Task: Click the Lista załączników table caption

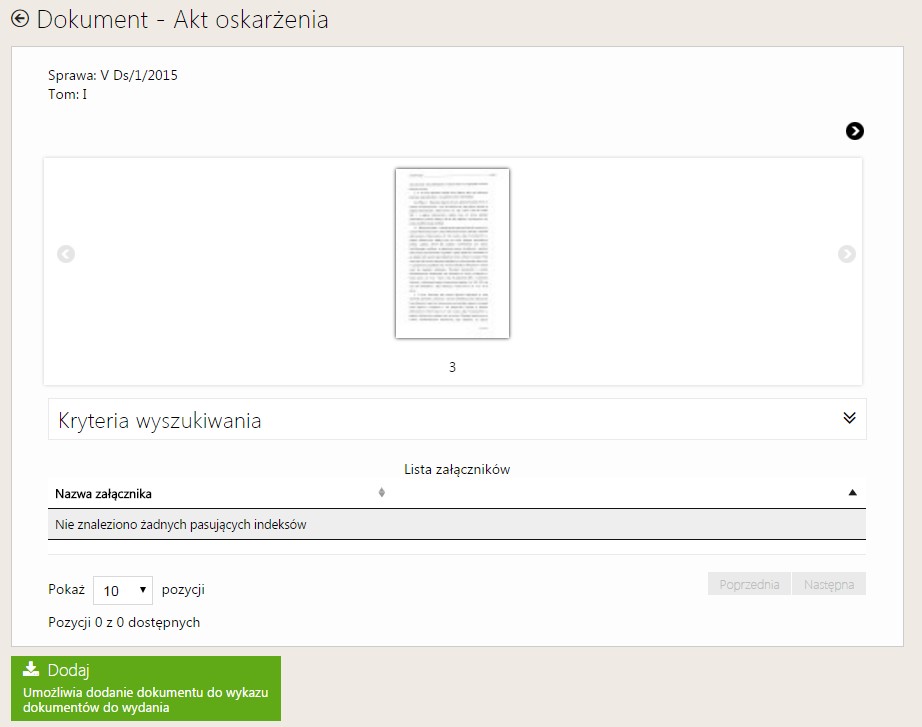Action: [457, 469]
